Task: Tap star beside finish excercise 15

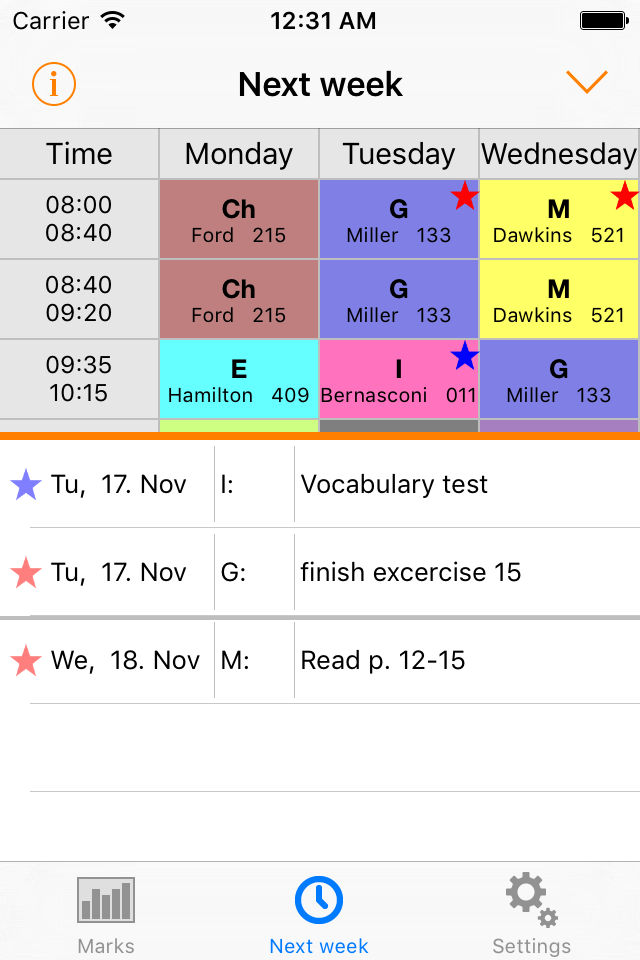Action: click(x=25, y=573)
